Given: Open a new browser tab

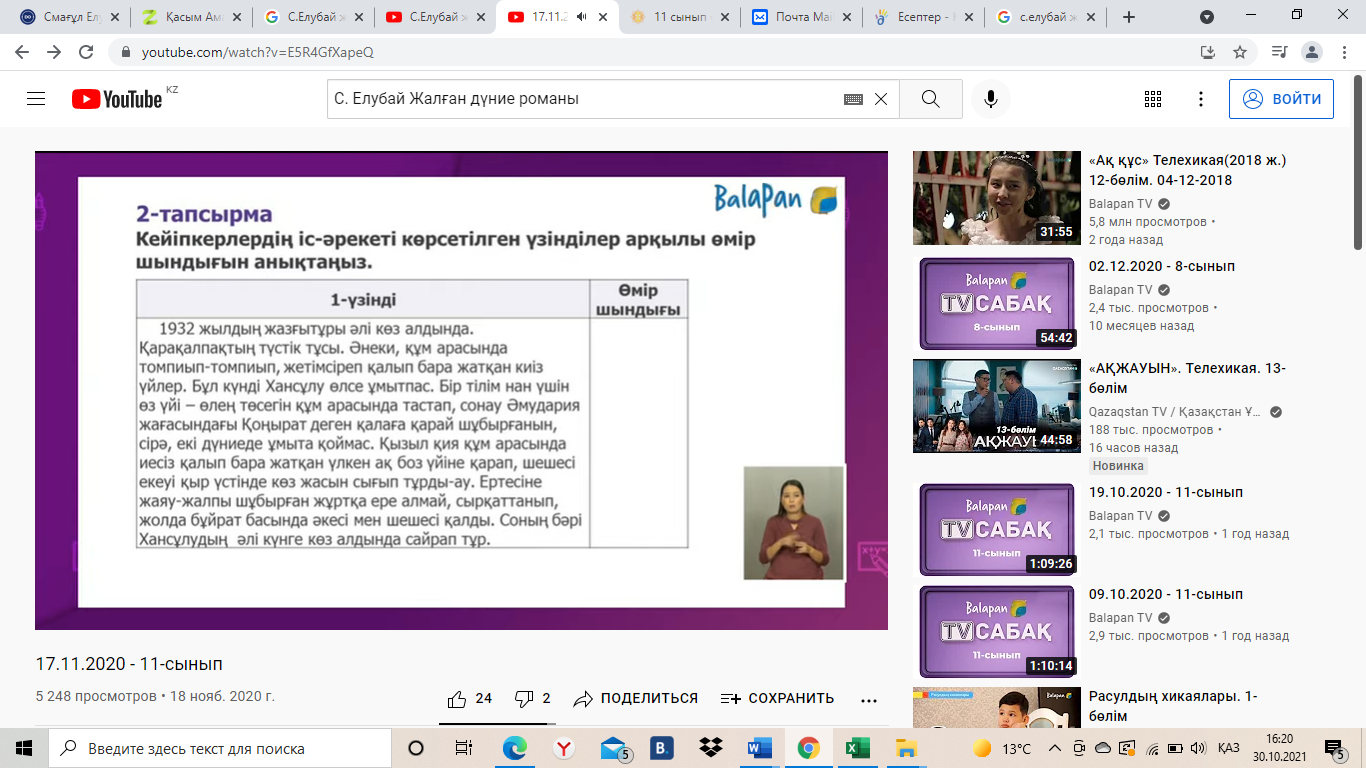Looking at the screenshot, I should [1129, 17].
